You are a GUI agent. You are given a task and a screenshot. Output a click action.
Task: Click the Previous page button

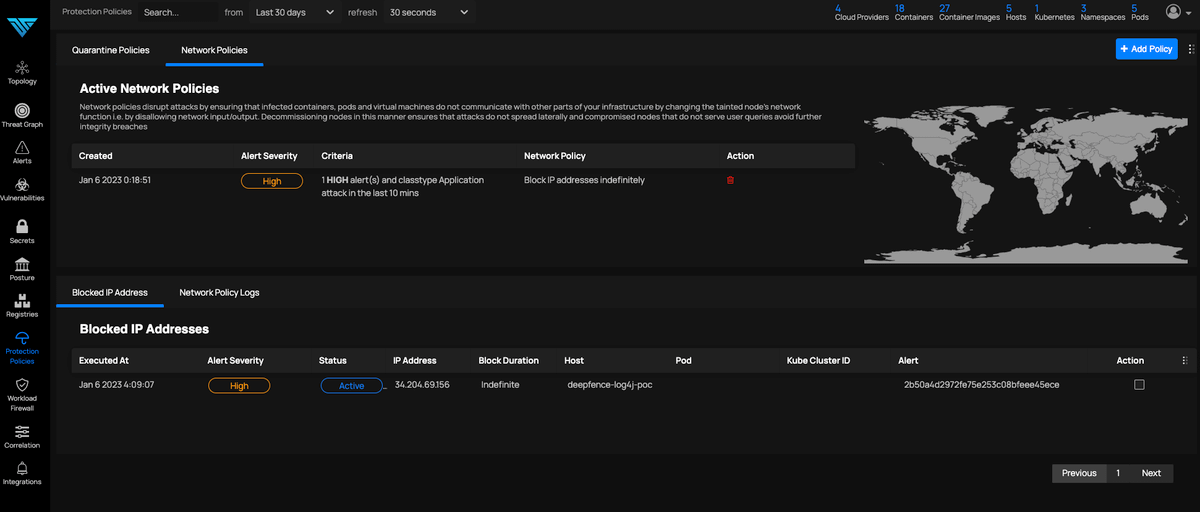1079,473
